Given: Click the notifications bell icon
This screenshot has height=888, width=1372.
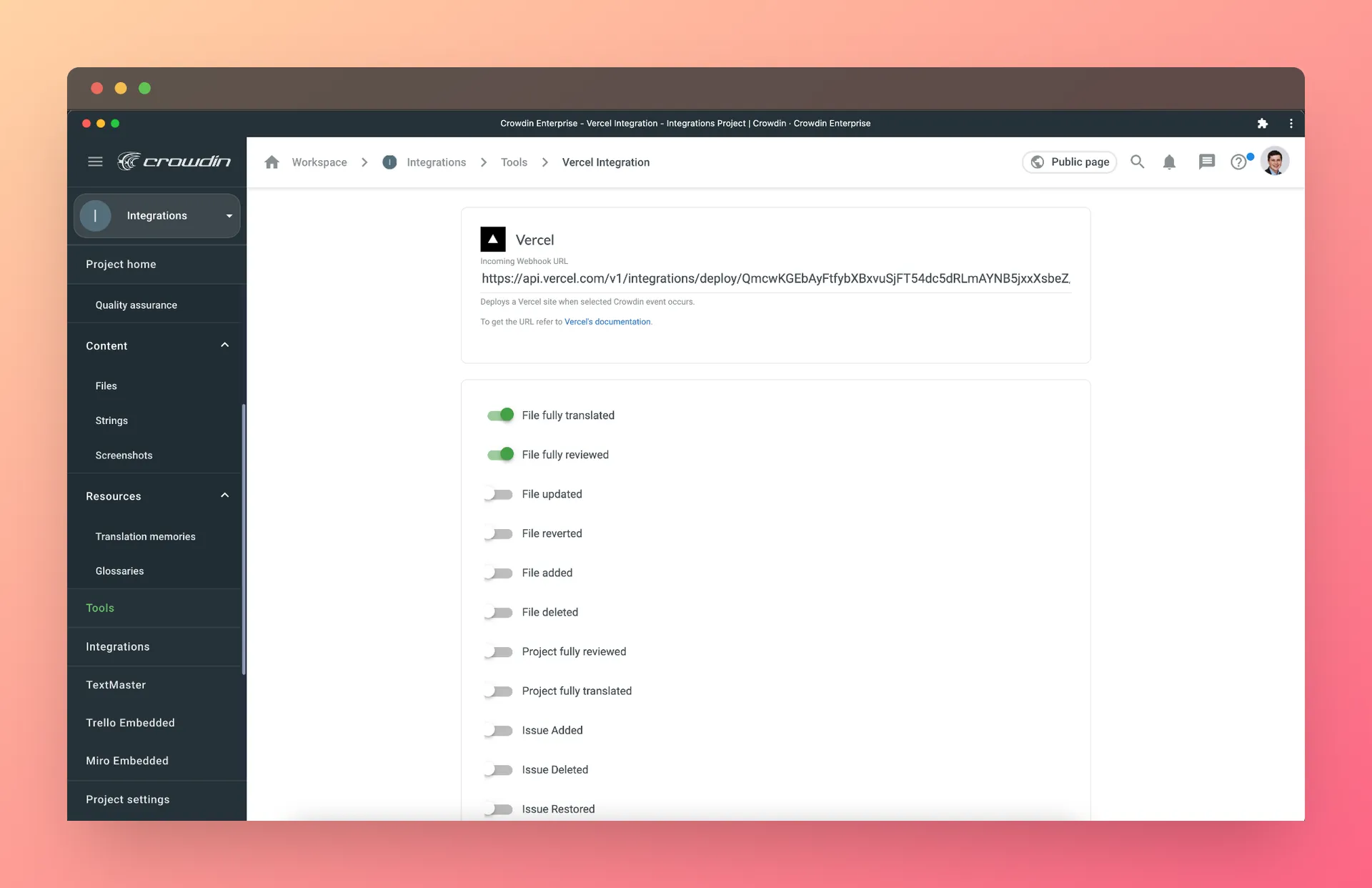Looking at the screenshot, I should 1170,161.
